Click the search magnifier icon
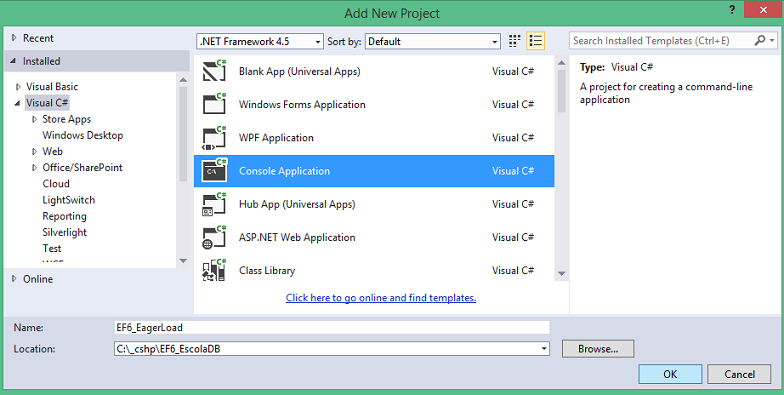Viewport: 784px width, 395px height. coord(760,40)
